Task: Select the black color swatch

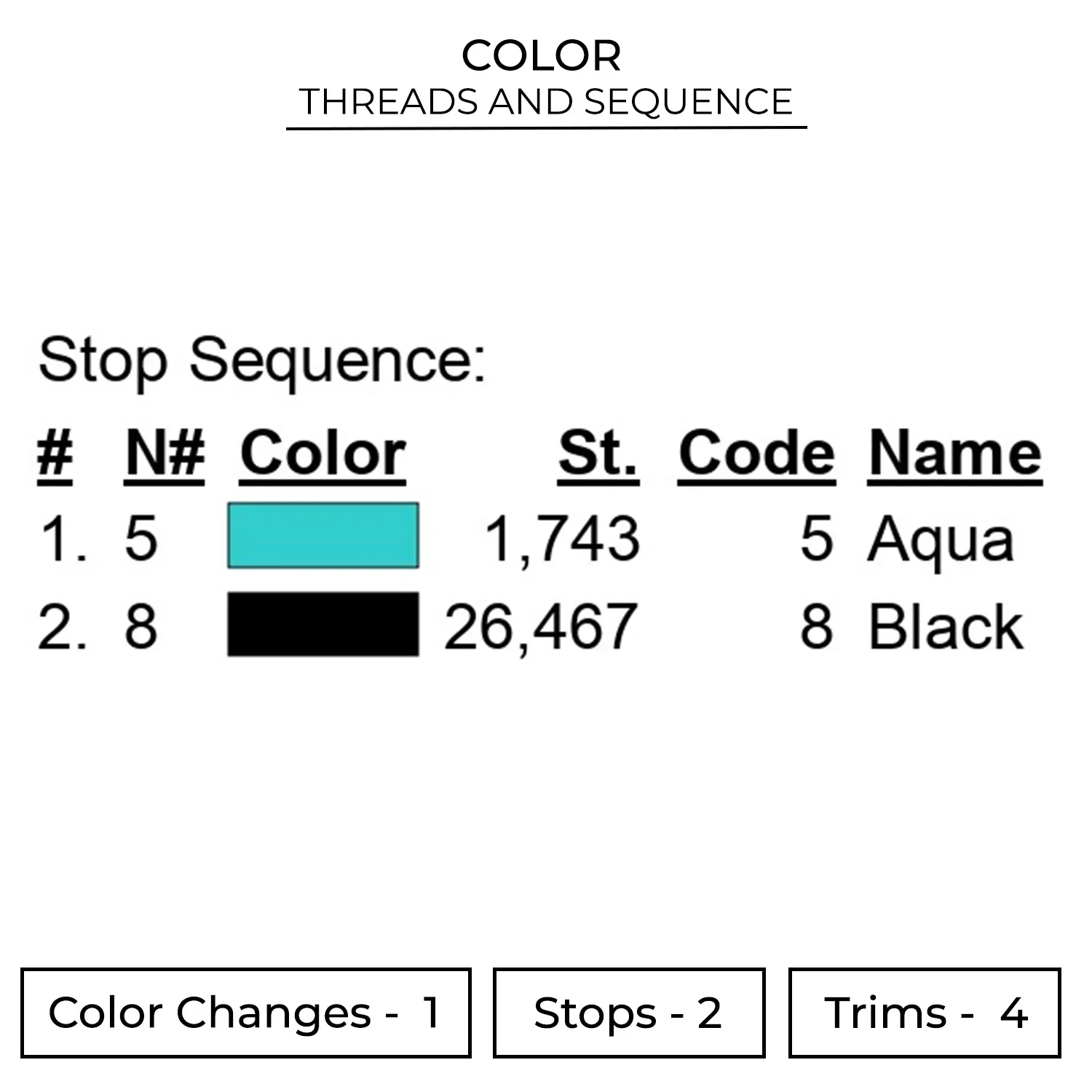Action: (x=323, y=625)
